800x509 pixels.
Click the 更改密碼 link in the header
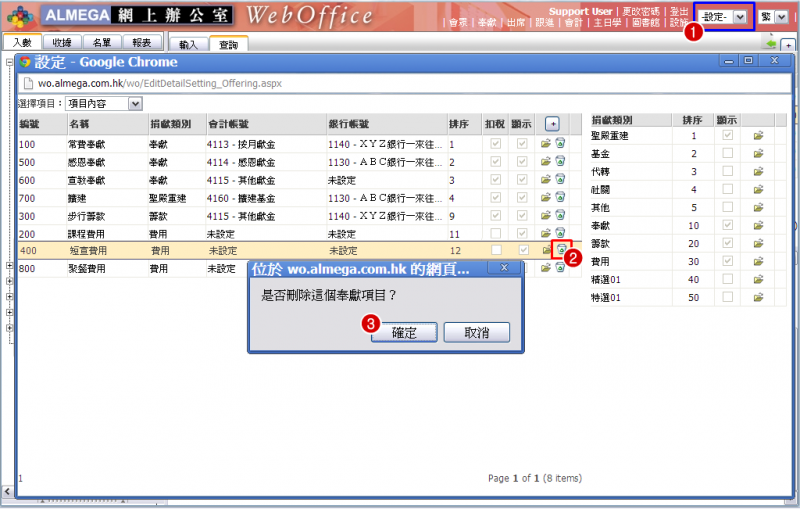(640, 11)
